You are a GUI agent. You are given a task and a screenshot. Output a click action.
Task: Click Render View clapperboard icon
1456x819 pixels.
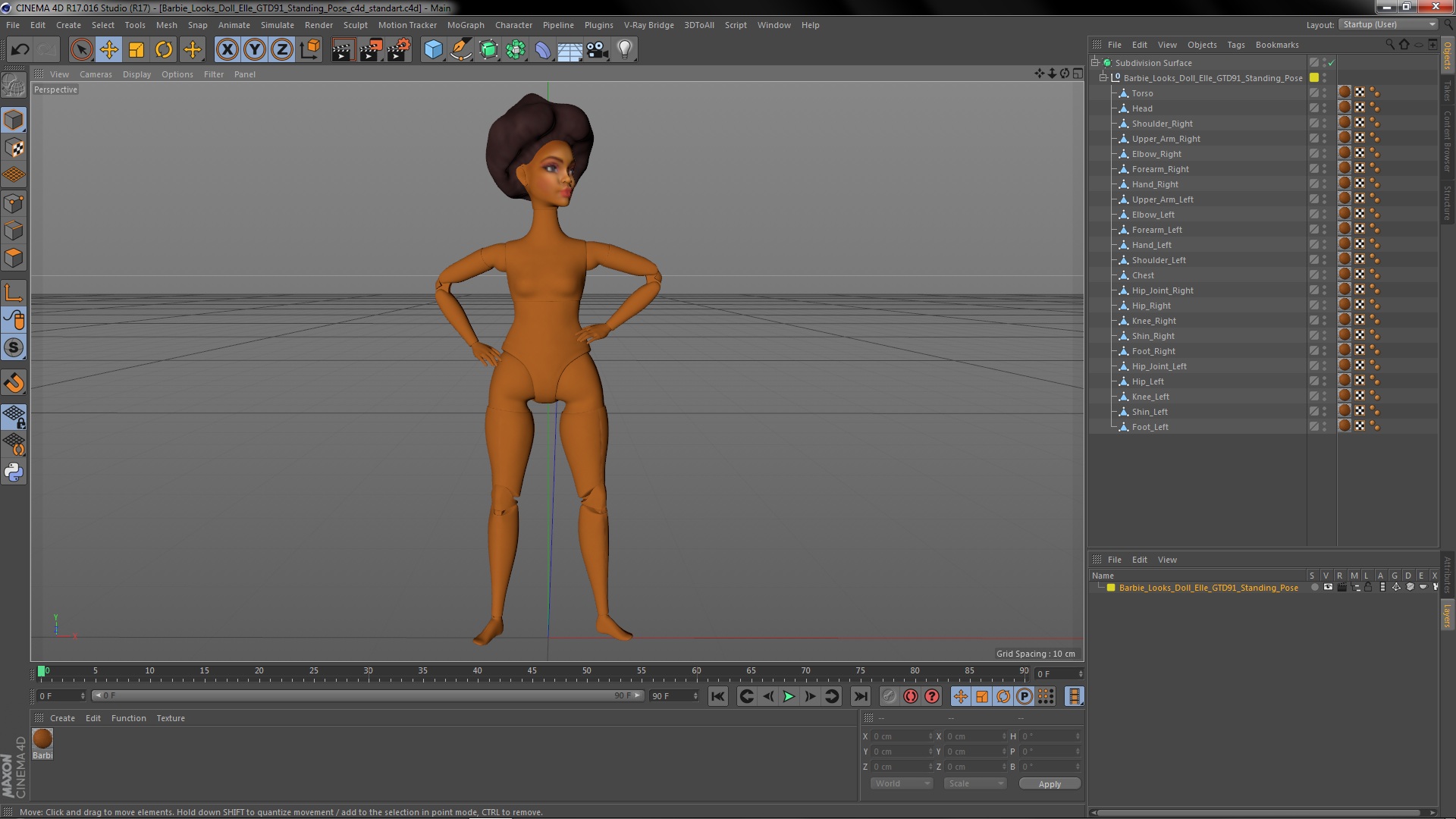(x=343, y=50)
